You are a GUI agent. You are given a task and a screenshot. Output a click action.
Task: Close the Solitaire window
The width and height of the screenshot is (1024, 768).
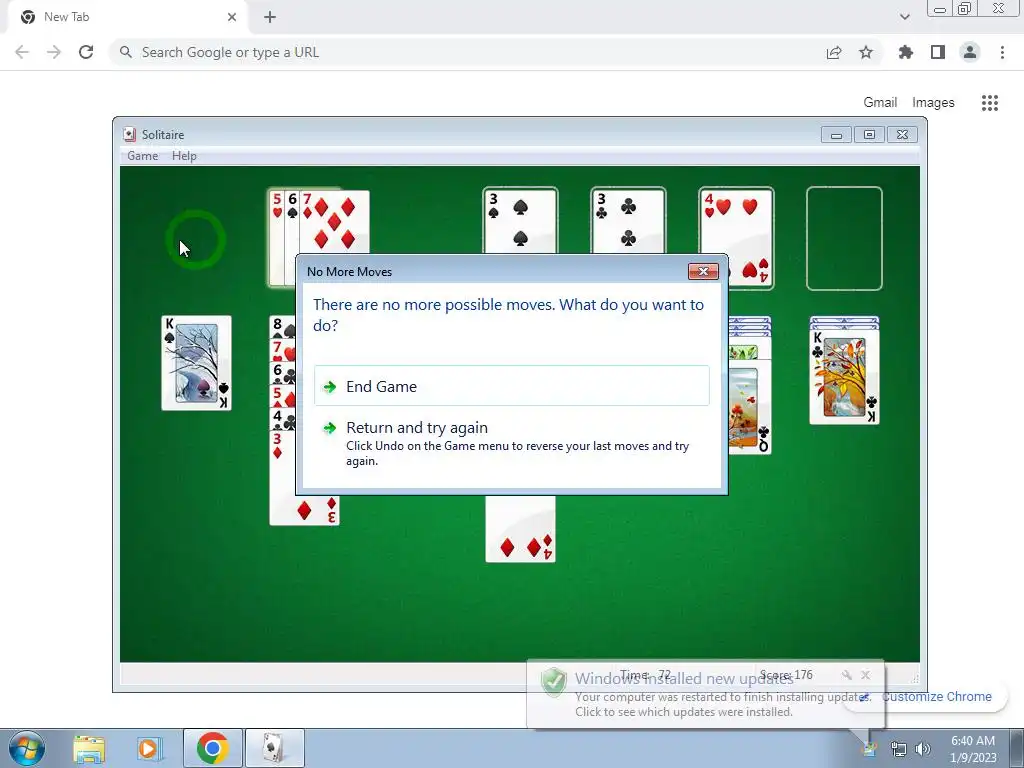902,135
